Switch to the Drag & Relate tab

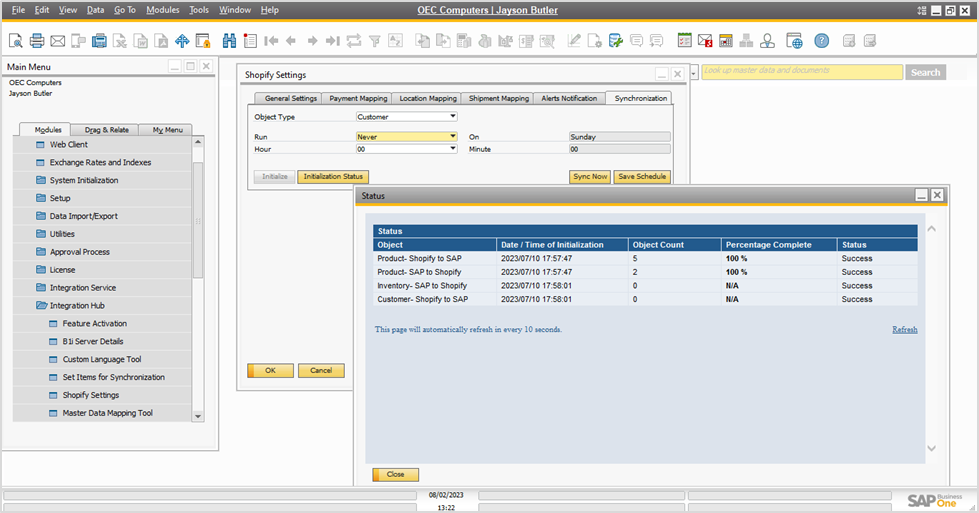(x=106, y=130)
